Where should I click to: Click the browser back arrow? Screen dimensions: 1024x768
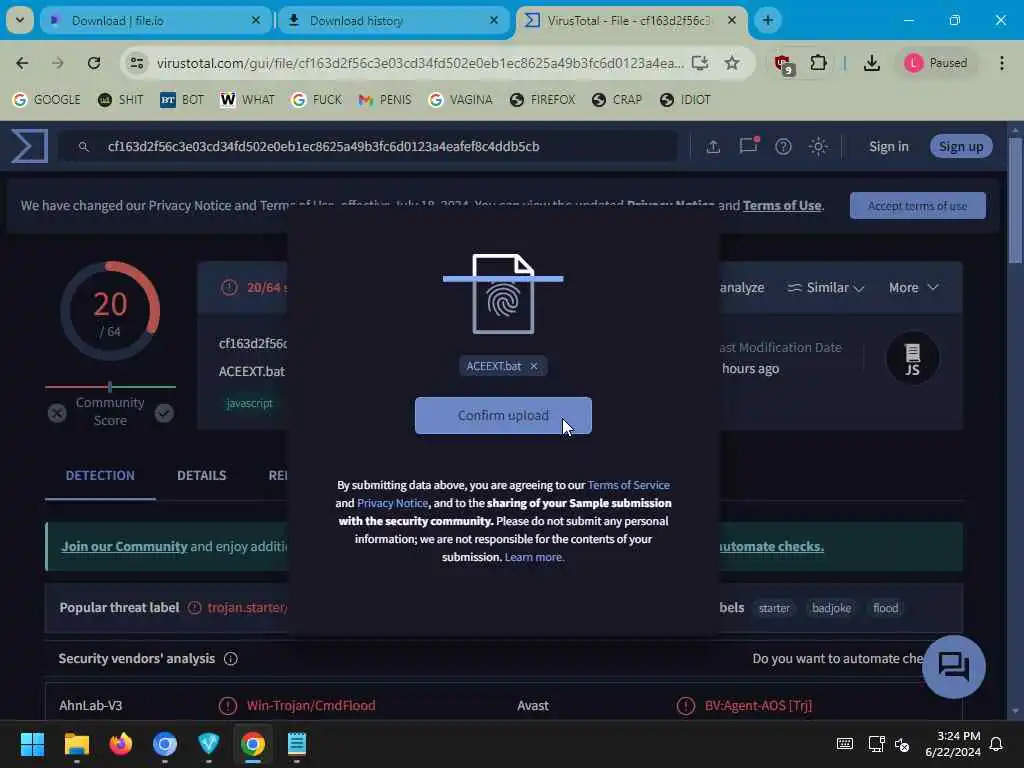[22, 63]
